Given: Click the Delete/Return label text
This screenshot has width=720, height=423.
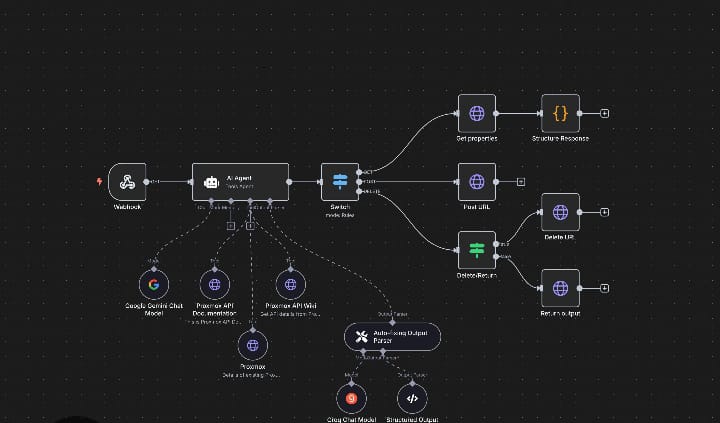Looking at the screenshot, I should [477, 275].
